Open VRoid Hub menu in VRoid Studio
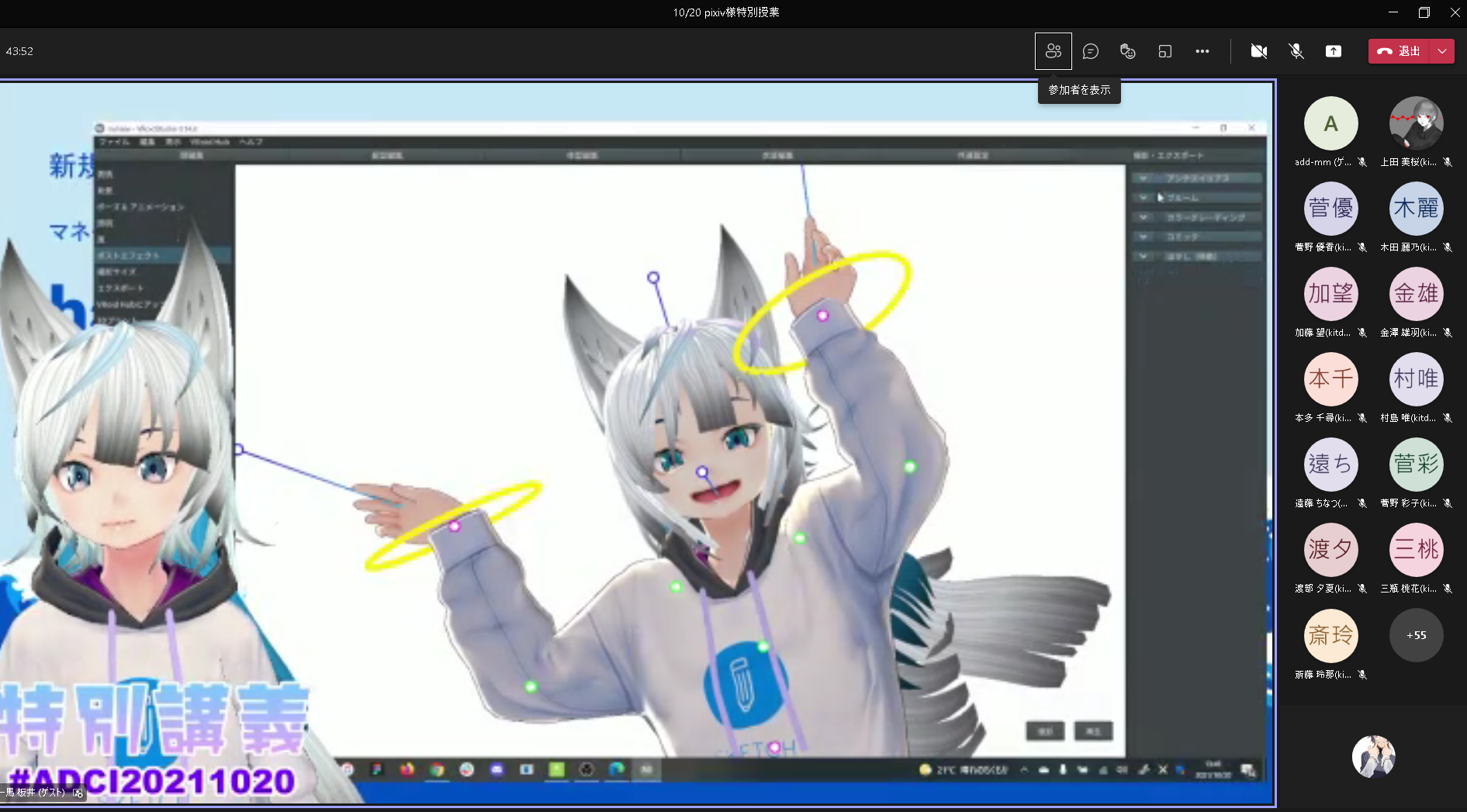Image resolution: width=1467 pixels, height=812 pixels. 210,142
